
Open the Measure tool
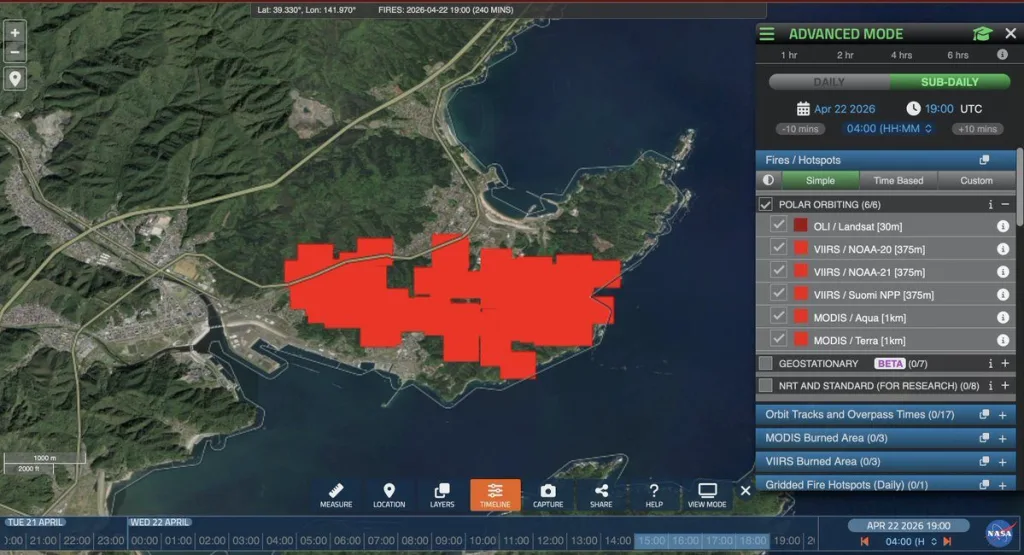pyautogui.click(x=336, y=494)
